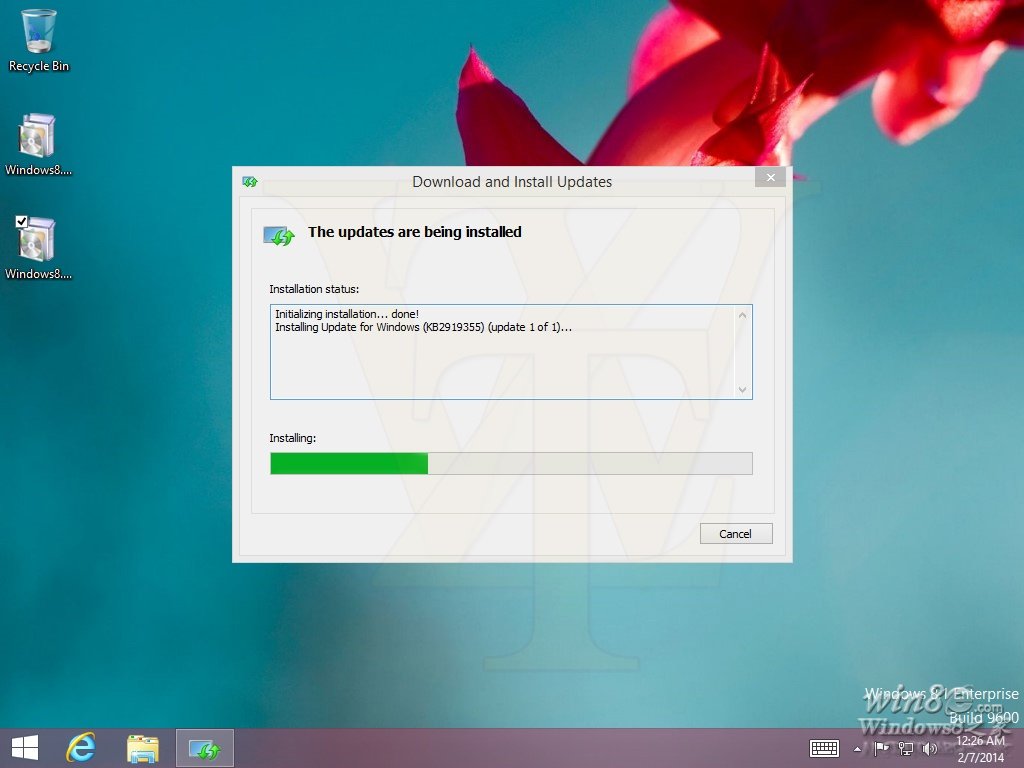Image resolution: width=1024 pixels, height=768 pixels.
Task: Click the Cancel button to stop installation
Action: [x=736, y=533]
